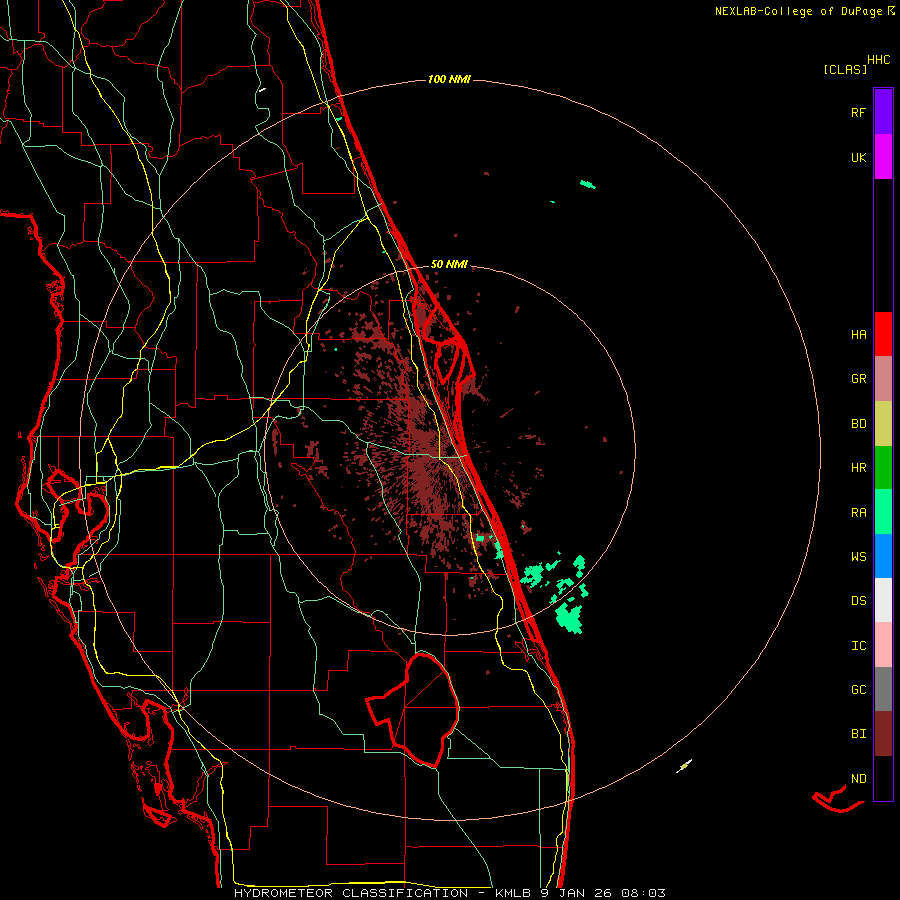Click the 'HYDROMETEOR CLASSIFICATION' caption text
The height and width of the screenshot is (900, 900).
tap(351, 893)
